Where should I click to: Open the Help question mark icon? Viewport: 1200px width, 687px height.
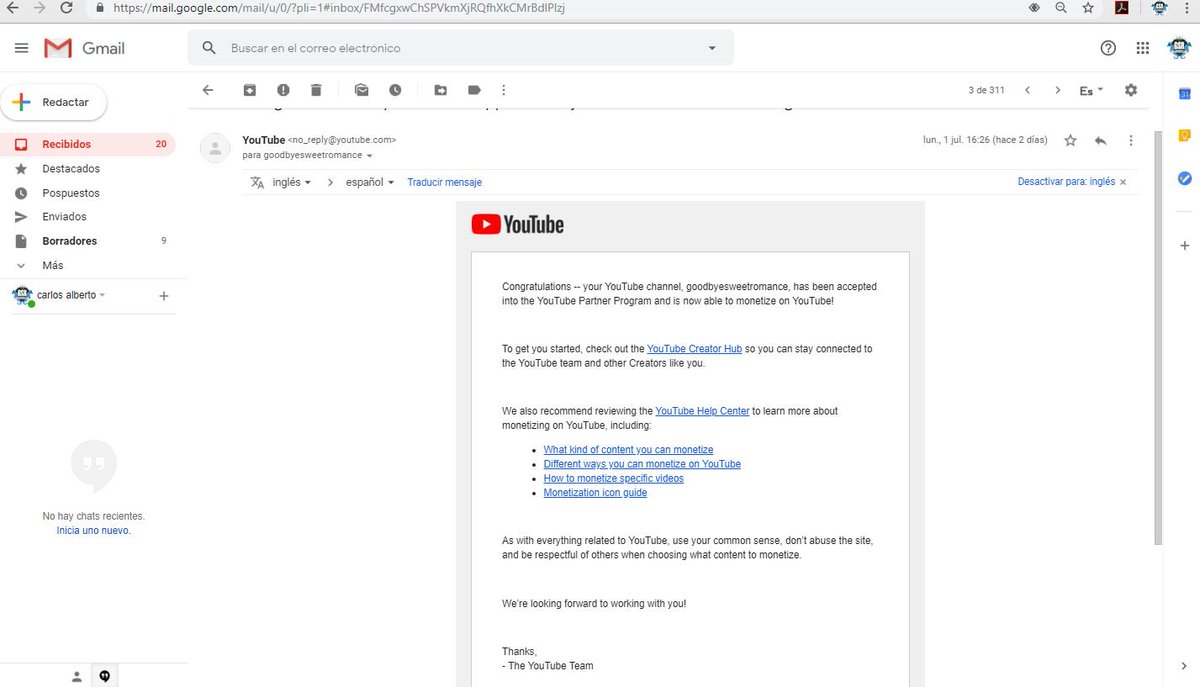click(x=1108, y=48)
